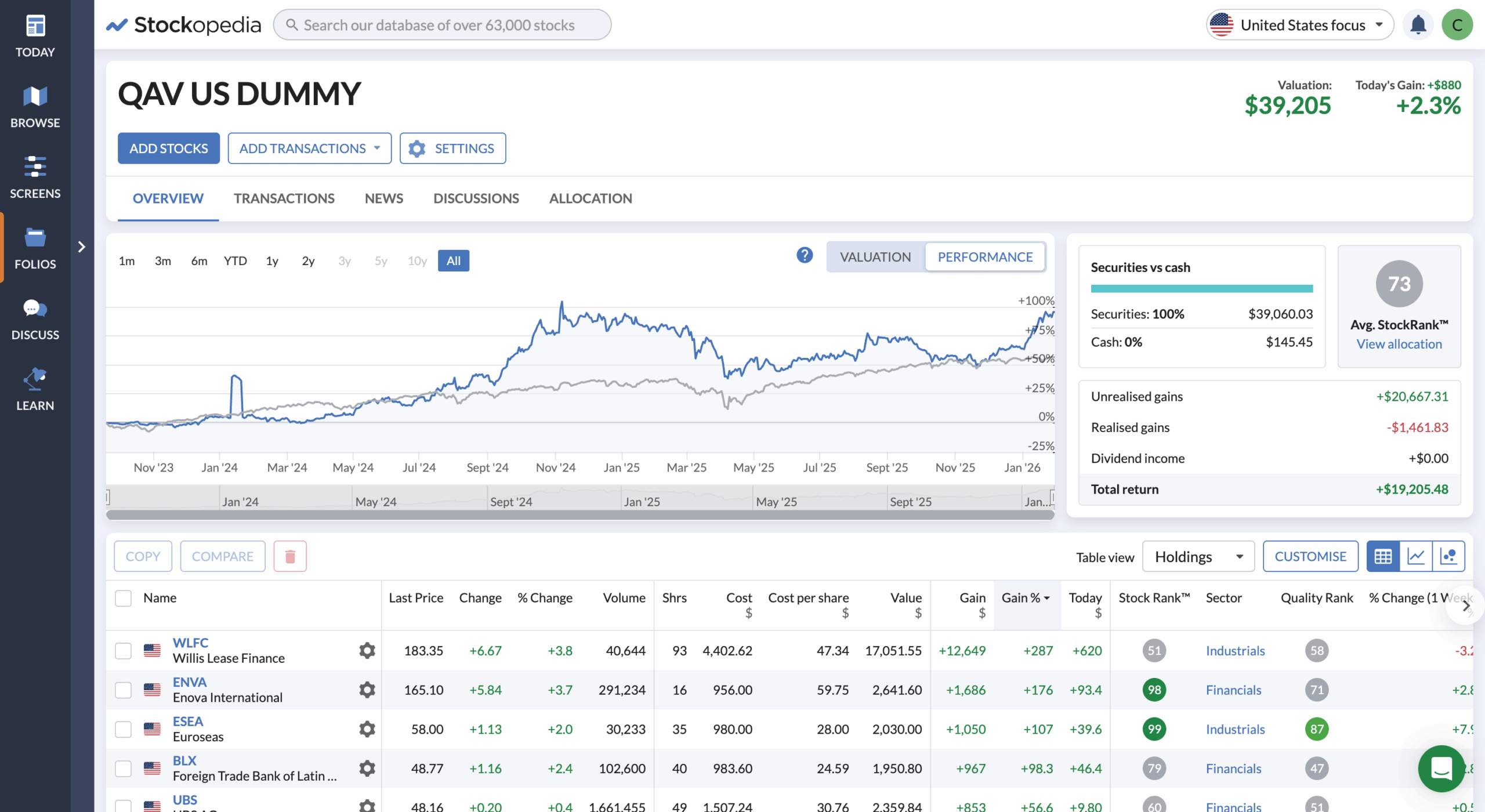Click the notifications bell icon
Image resolution: width=1485 pixels, height=812 pixels.
point(1418,24)
